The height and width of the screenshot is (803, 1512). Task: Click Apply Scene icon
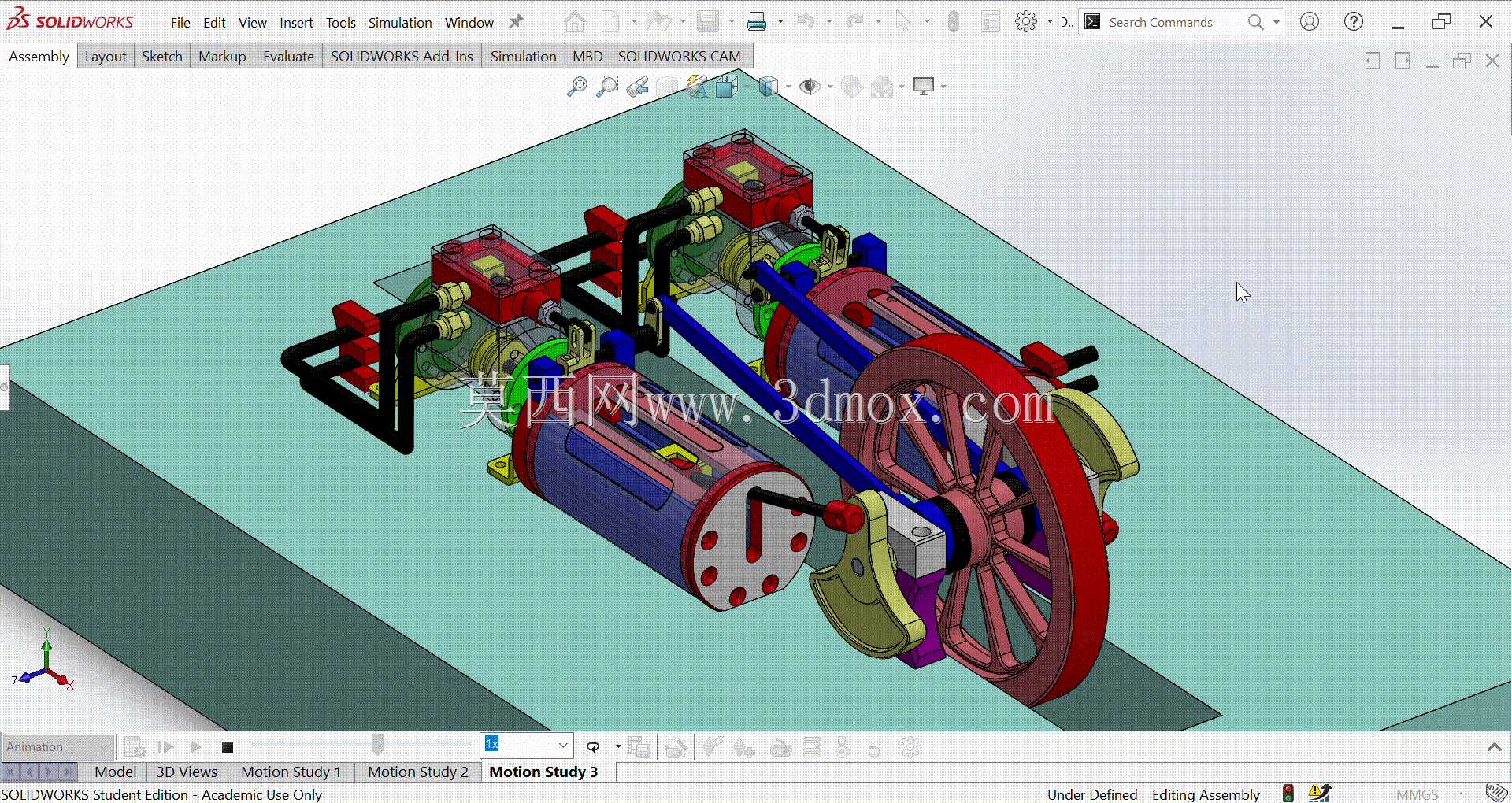883,87
